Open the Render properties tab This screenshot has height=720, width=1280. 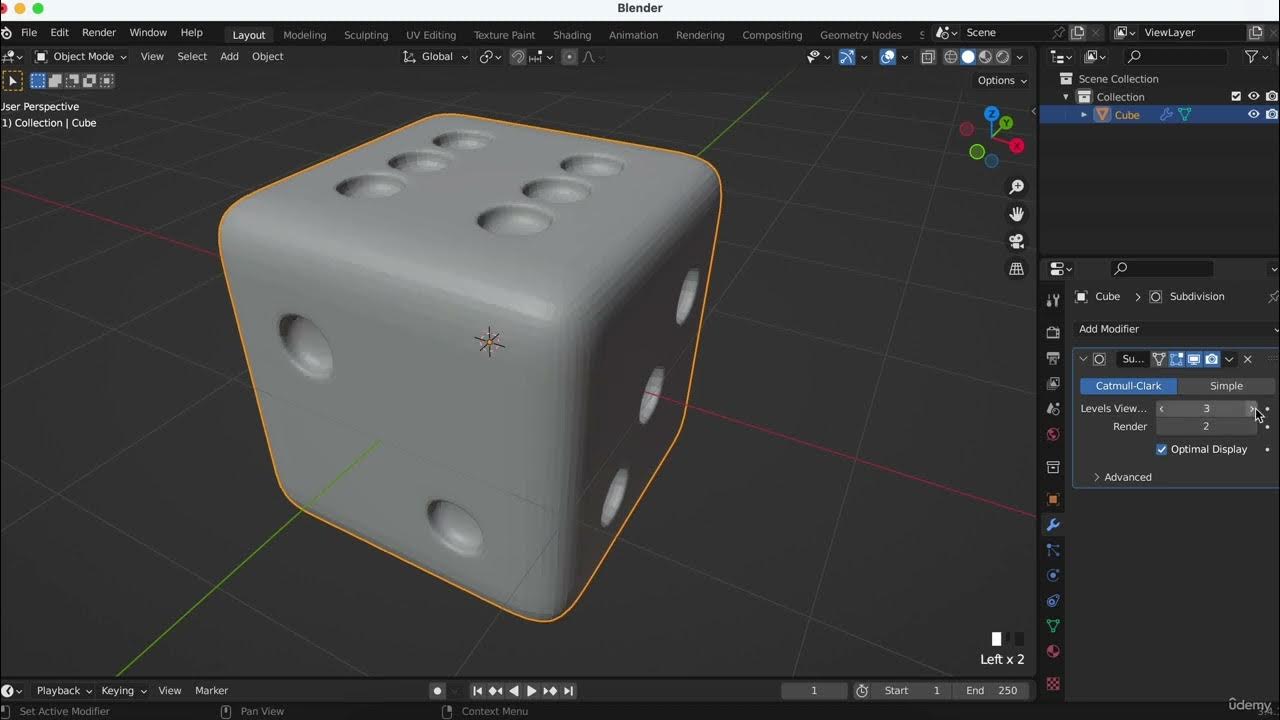[1053, 332]
